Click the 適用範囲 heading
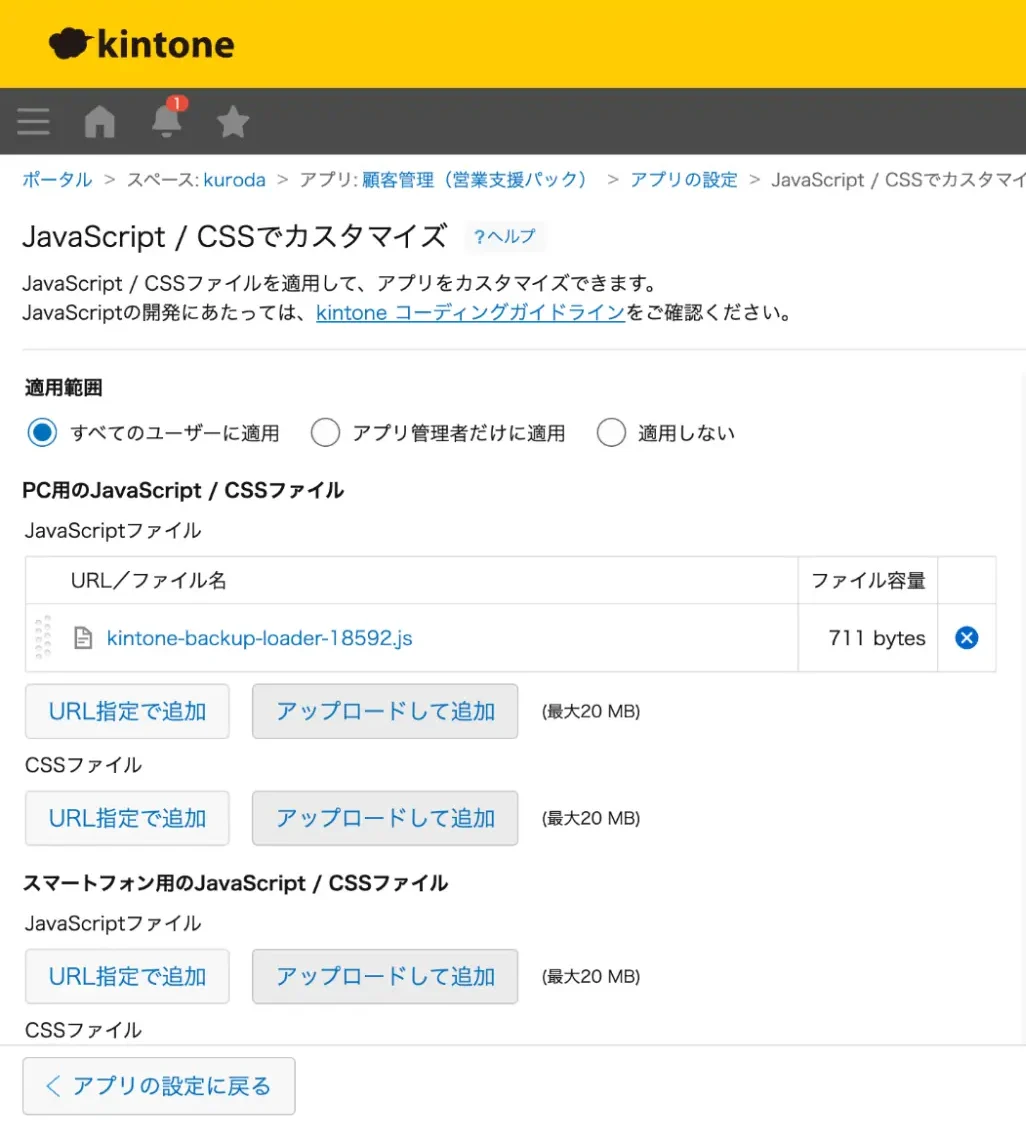Viewport: 1026px width, 1126px height. point(63,388)
